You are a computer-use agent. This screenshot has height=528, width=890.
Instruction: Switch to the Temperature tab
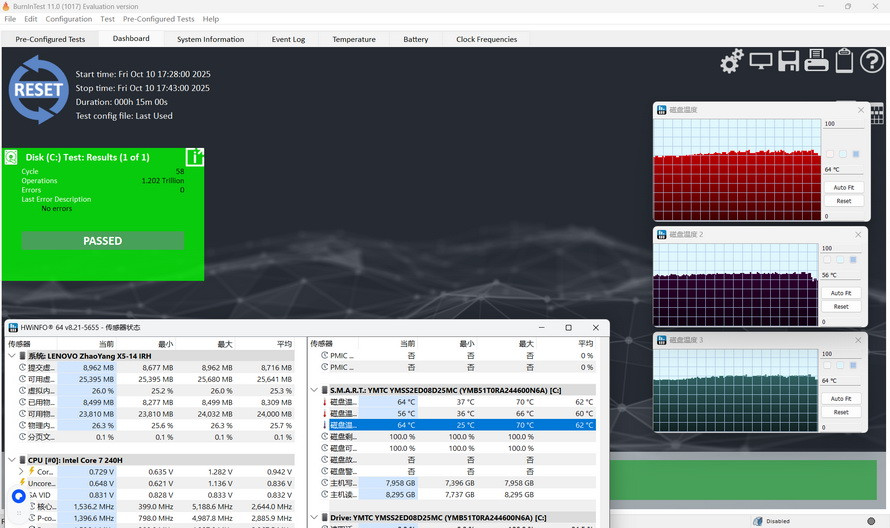point(354,39)
